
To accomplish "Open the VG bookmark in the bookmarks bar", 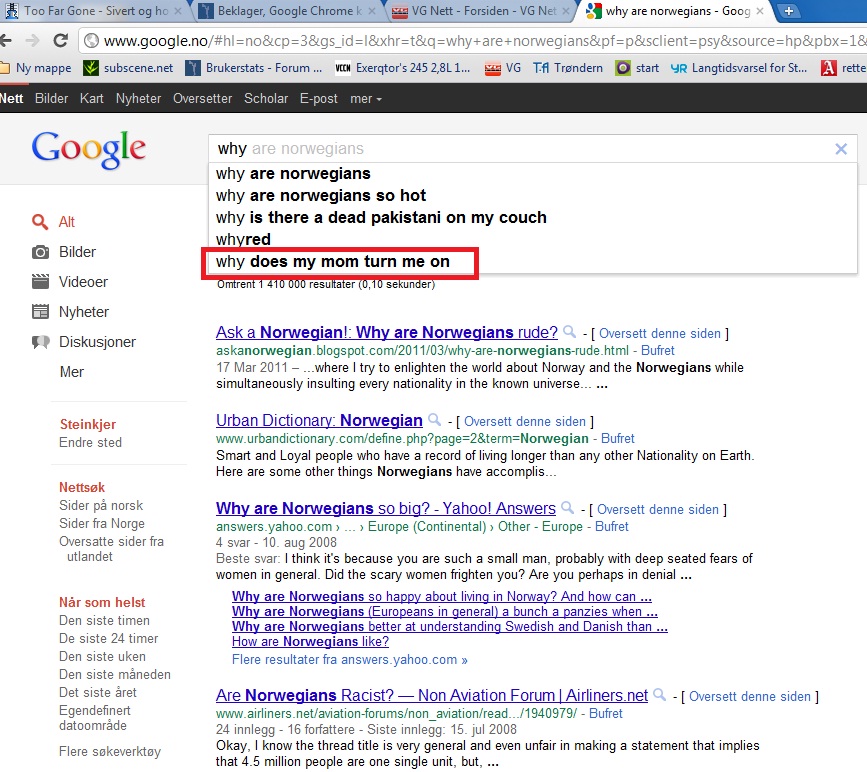I will [x=503, y=68].
